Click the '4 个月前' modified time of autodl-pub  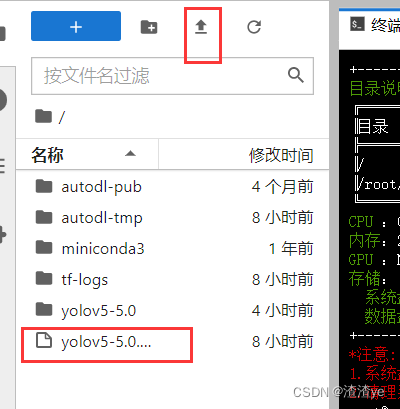click(x=283, y=187)
